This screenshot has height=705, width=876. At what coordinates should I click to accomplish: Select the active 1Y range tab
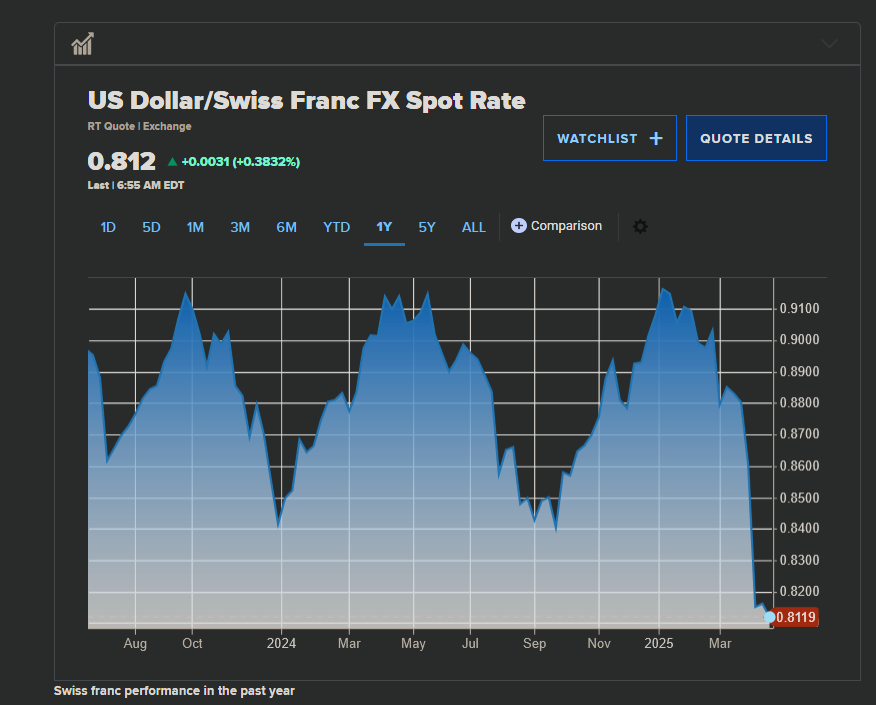pyautogui.click(x=384, y=227)
